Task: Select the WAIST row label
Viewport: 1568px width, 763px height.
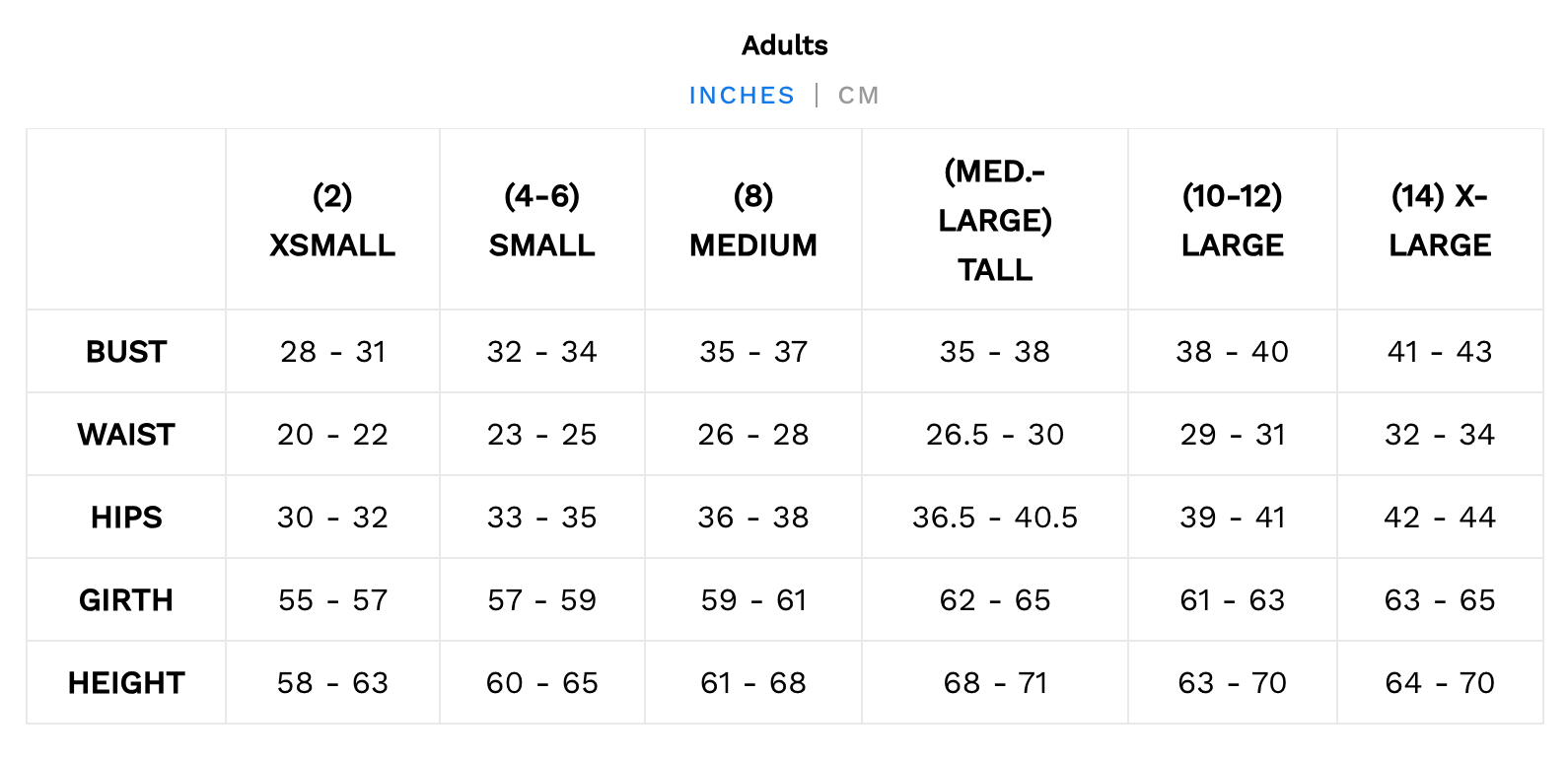Action: (x=126, y=435)
